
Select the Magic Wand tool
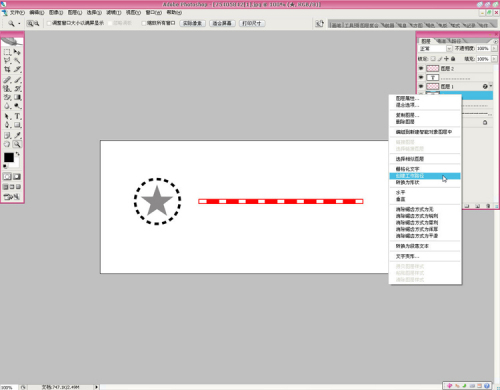pos(17,61)
